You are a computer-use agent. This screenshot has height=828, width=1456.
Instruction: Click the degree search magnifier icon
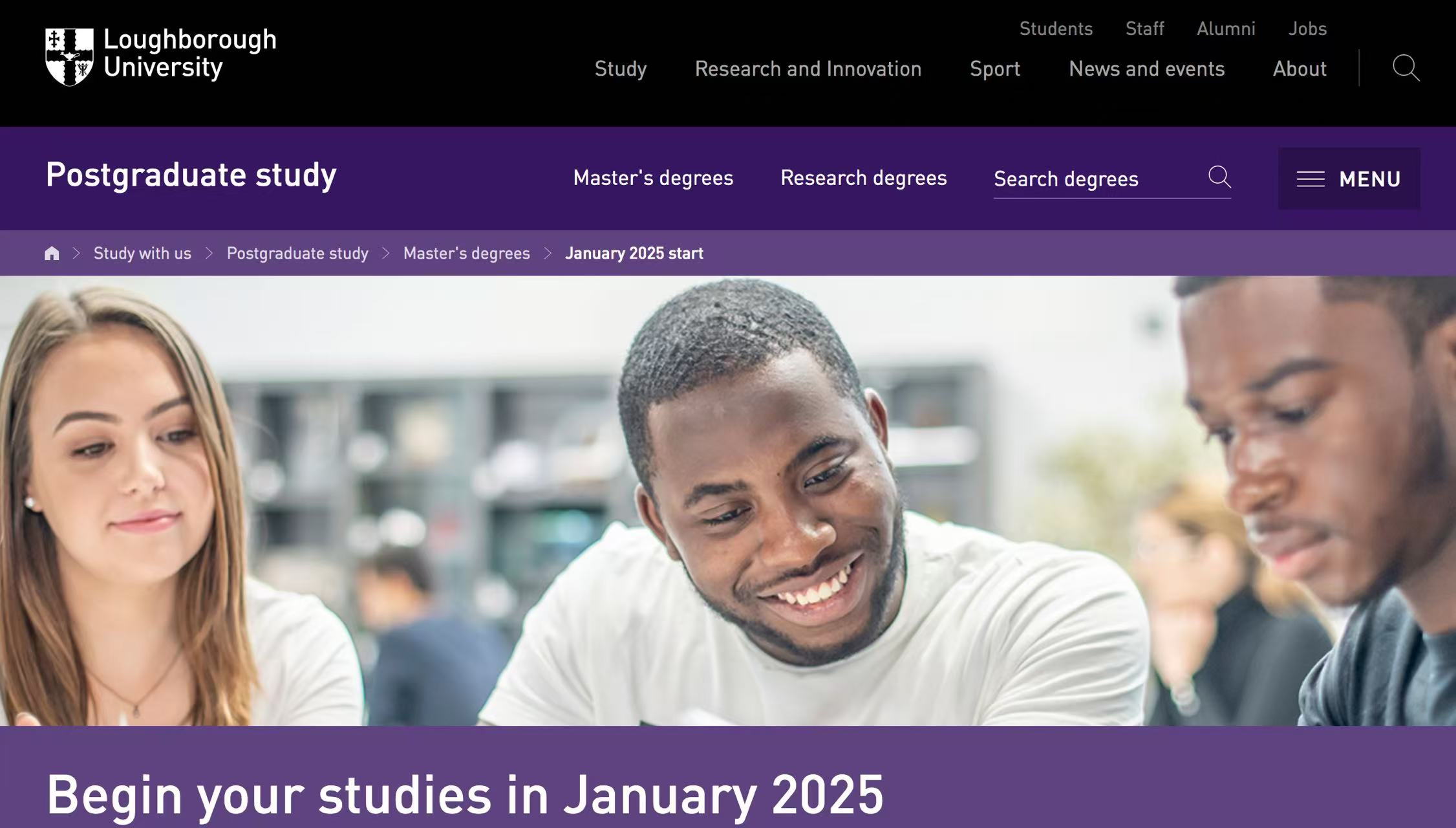pyautogui.click(x=1219, y=177)
